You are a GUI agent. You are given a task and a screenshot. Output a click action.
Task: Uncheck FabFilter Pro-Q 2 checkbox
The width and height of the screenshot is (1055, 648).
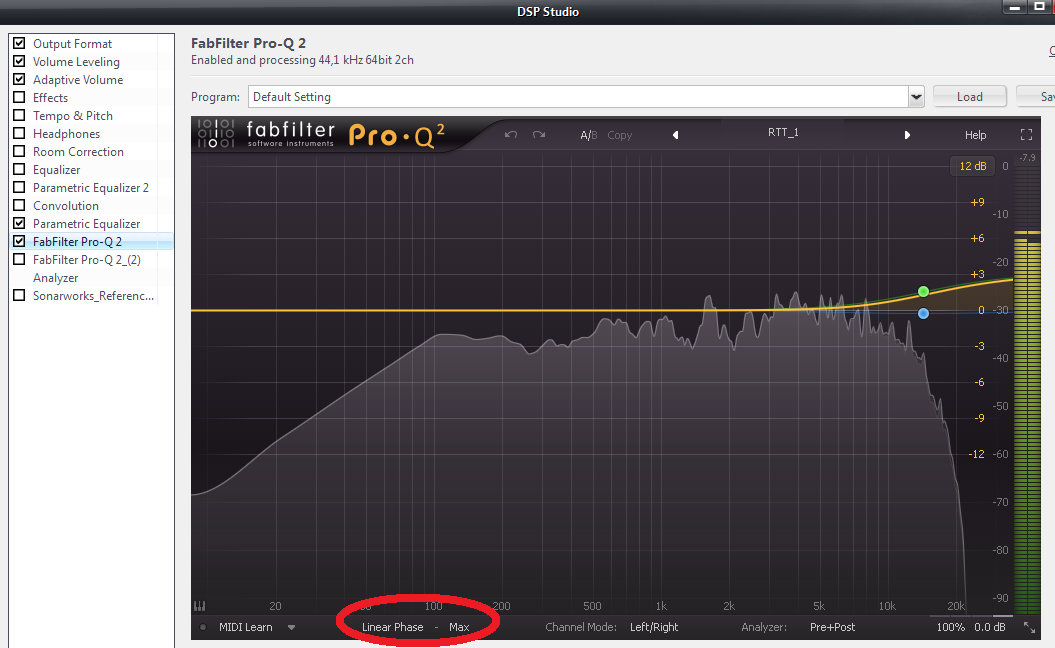point(20,241)
